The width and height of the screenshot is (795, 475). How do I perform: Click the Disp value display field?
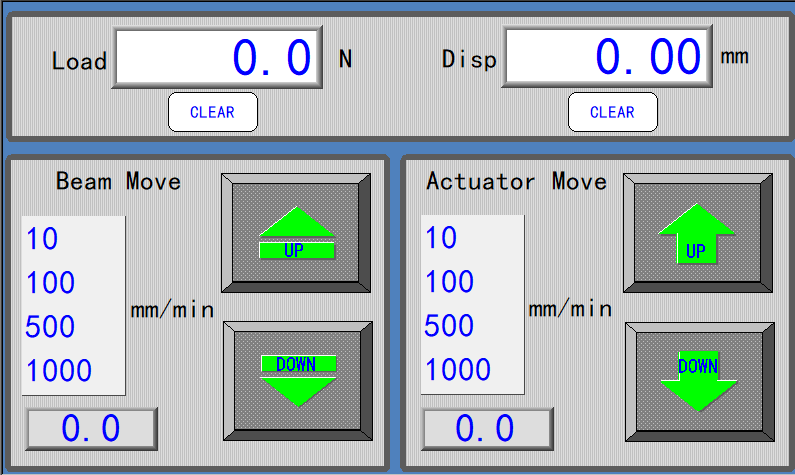point(608,57)
